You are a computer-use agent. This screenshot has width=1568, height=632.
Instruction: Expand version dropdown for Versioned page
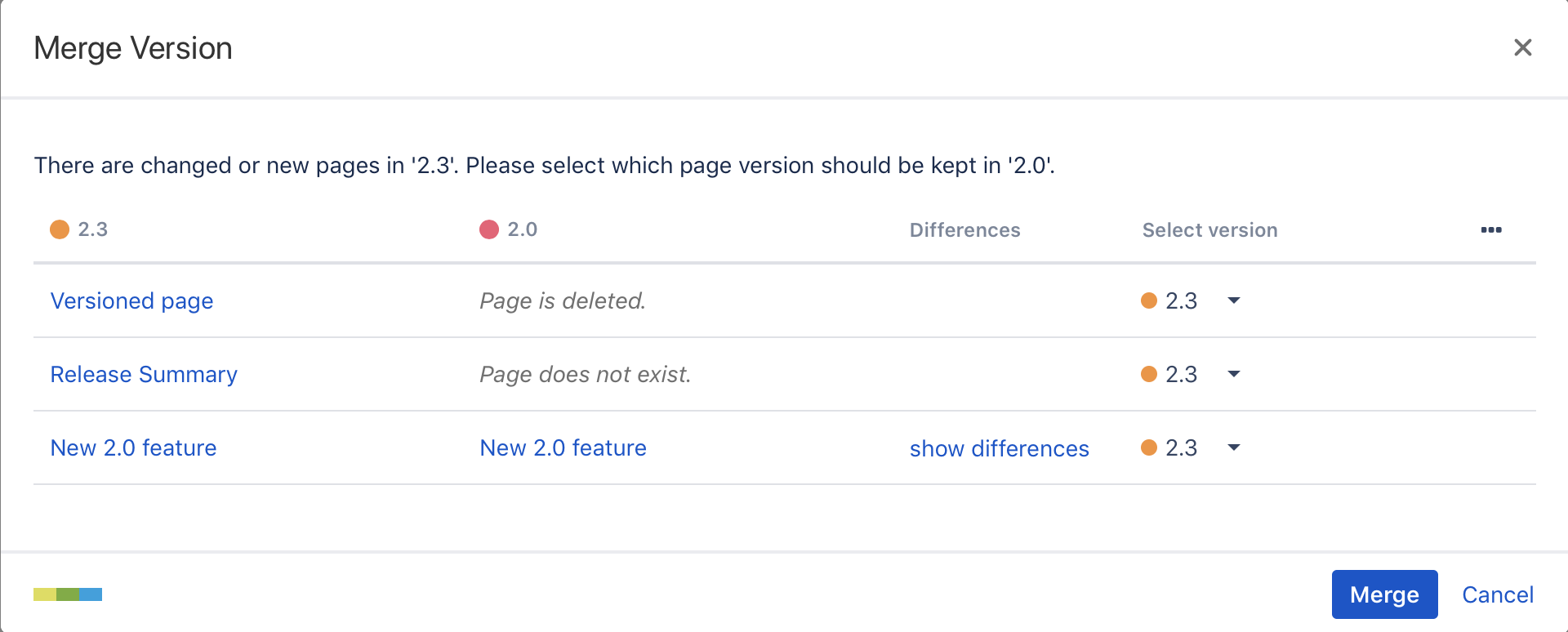pyautogui.click(x=1234, y=300)
